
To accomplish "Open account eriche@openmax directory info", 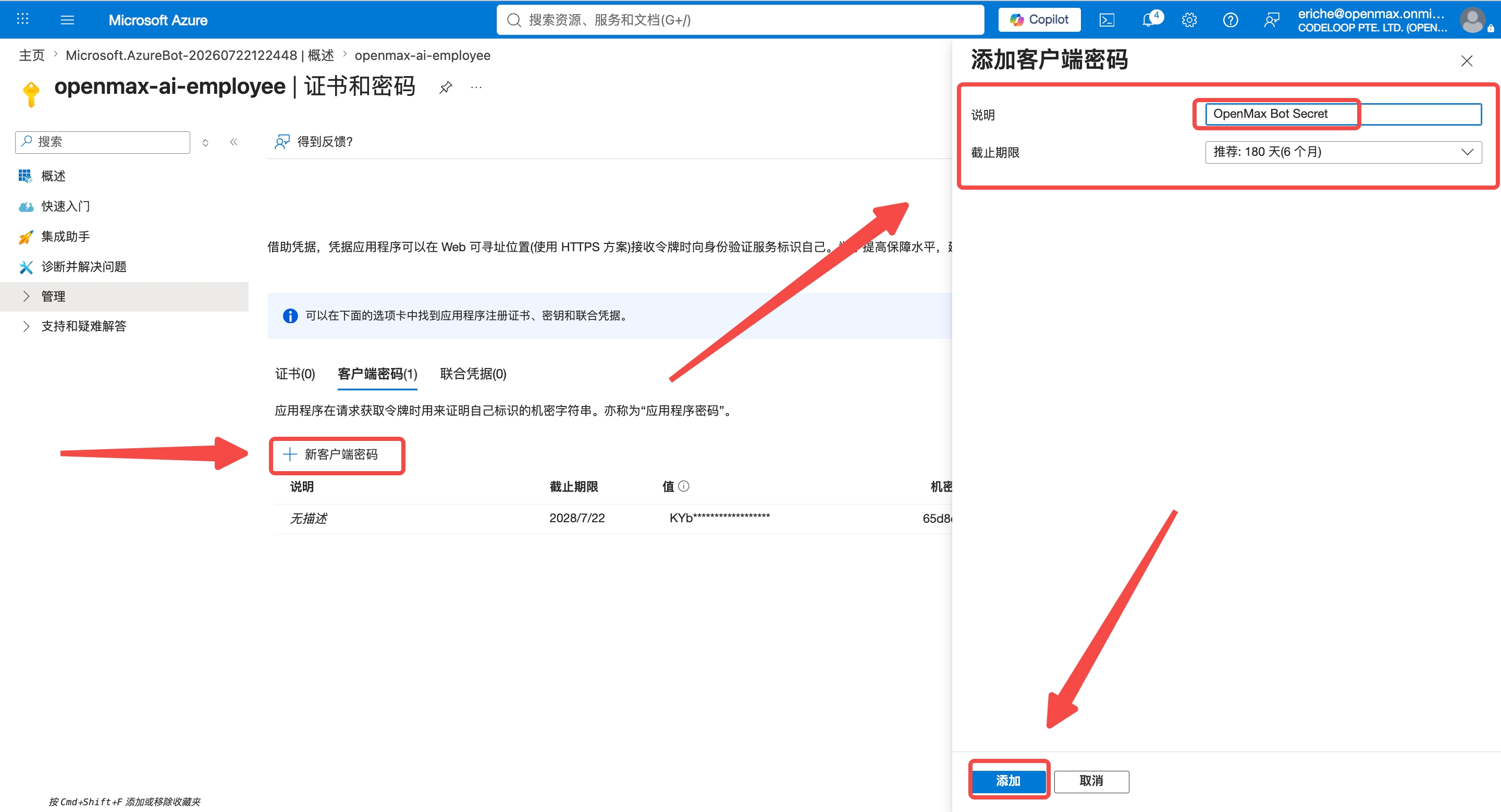I will click(1372, 20).
